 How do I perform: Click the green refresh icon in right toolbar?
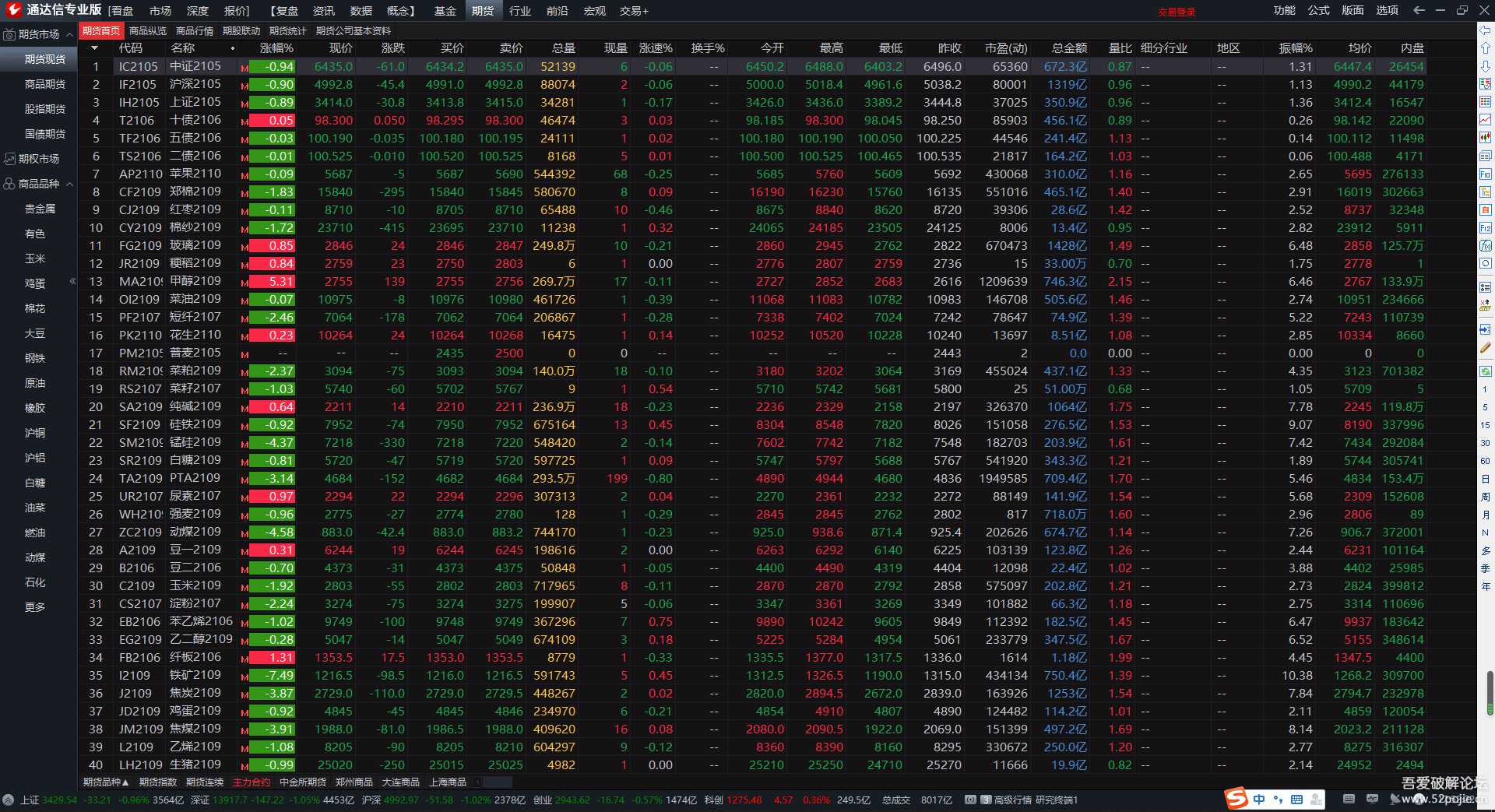click(x=1486, y=371)
